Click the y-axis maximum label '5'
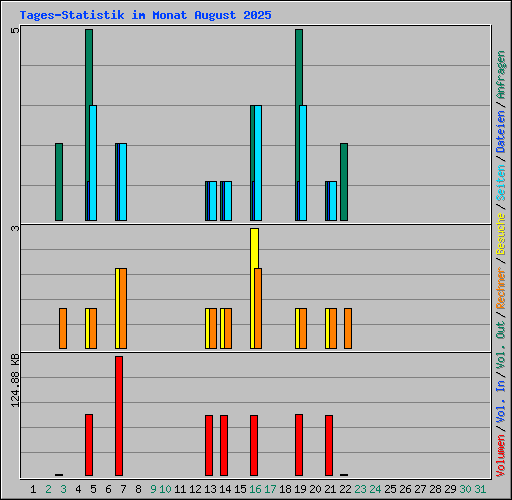Screen dimensions: 512x500 coord(15,30)
